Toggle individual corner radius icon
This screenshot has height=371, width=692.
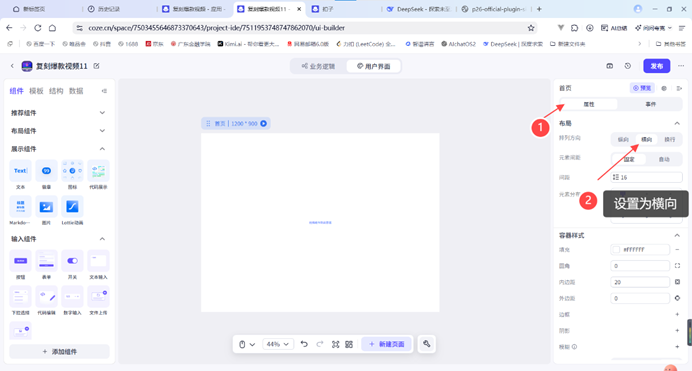coord(677,266)
